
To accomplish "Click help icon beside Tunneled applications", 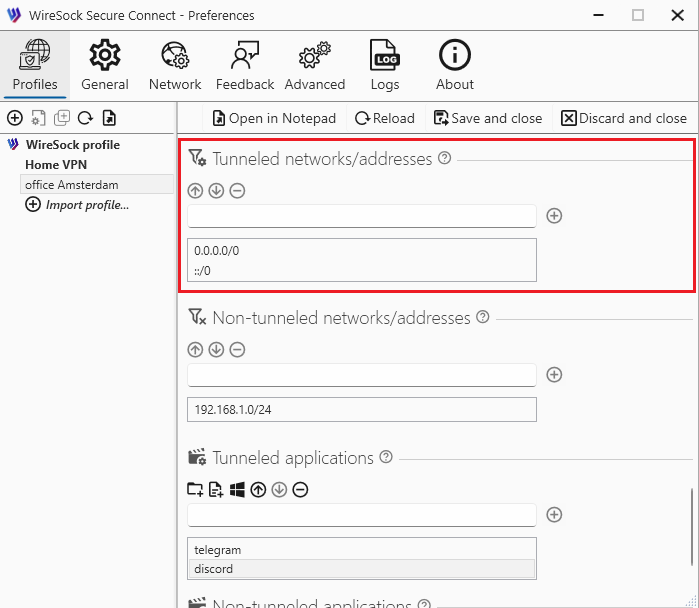I will pos(386,457).
